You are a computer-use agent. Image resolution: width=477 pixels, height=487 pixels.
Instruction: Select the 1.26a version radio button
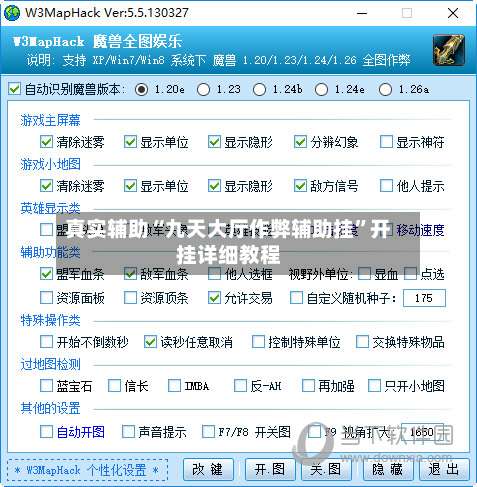coord(385,89)
